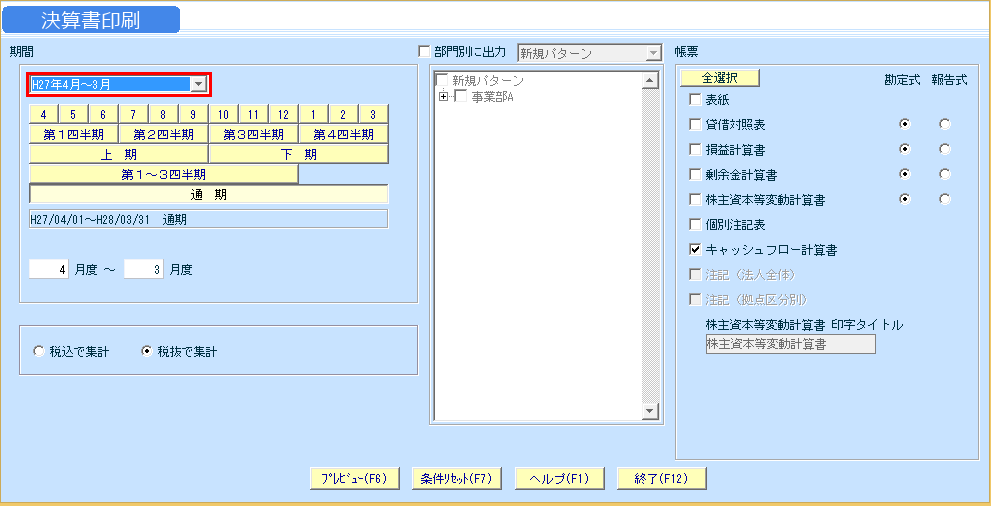Click department list scroll down arrow
991x506 pixels.
pyautogui.click(x=649, y=412)
